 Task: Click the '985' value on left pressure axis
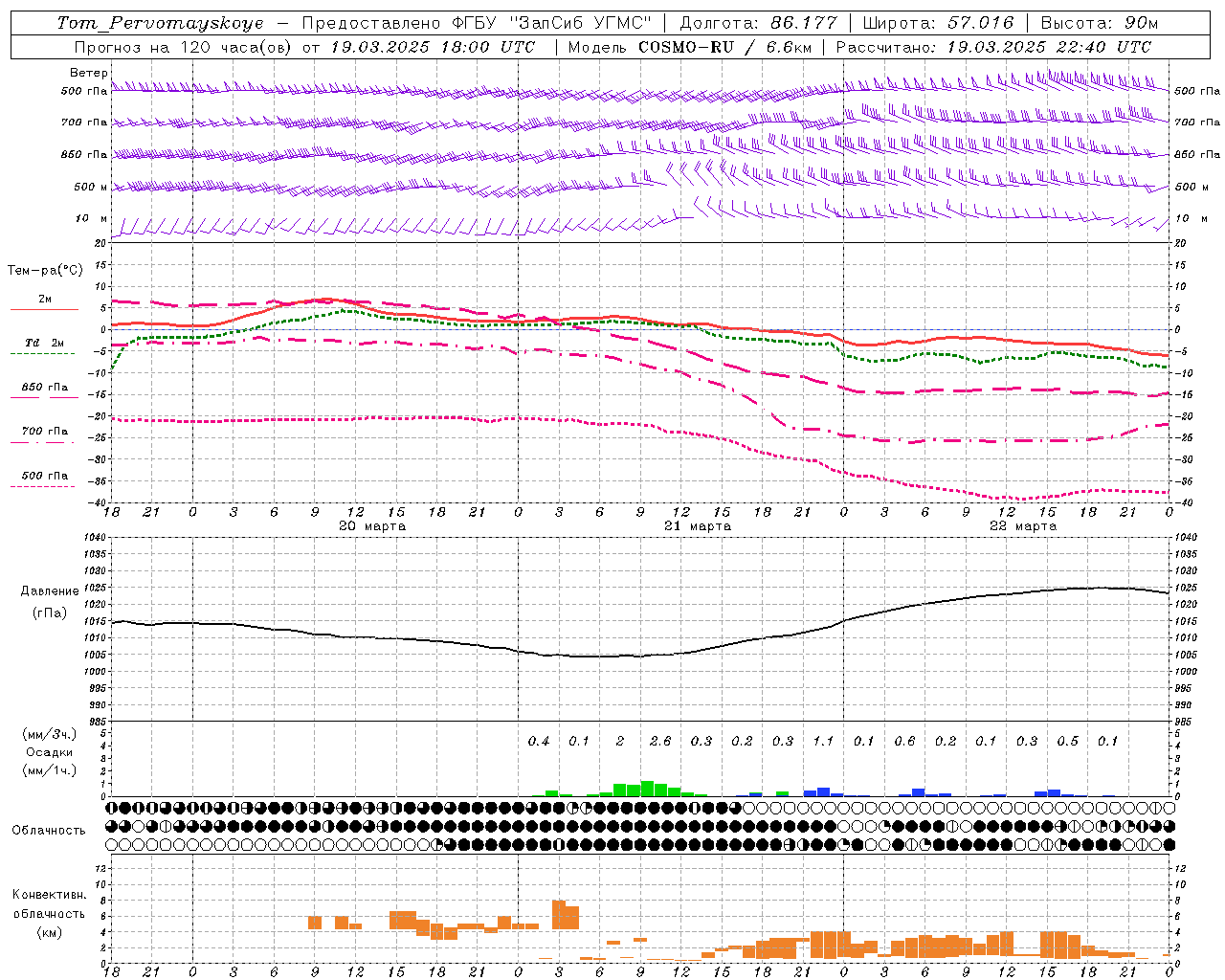pos(98,723)
